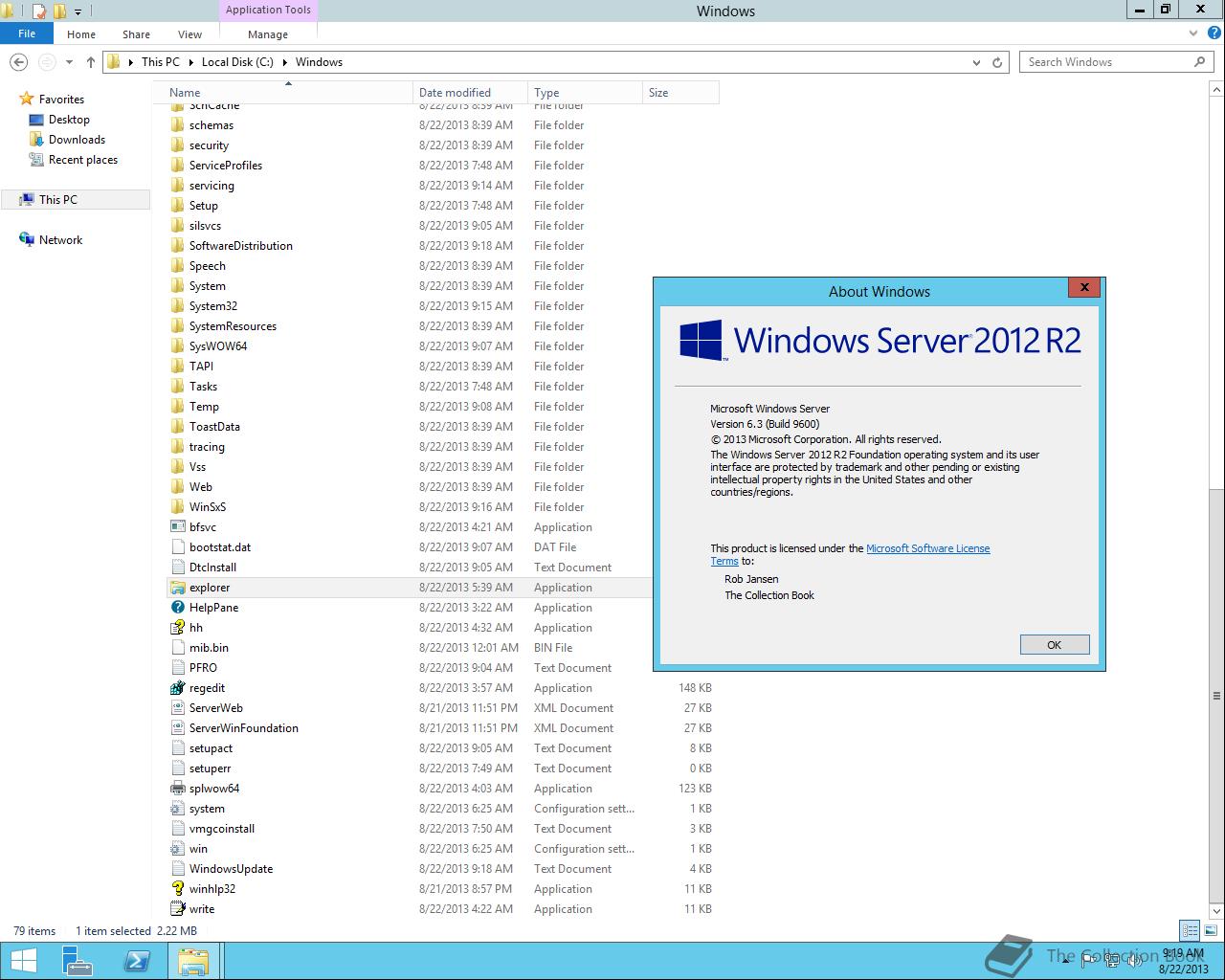Select the write application icon
The width and height of the screenshot is (1225, 980).
click(177, 909)
